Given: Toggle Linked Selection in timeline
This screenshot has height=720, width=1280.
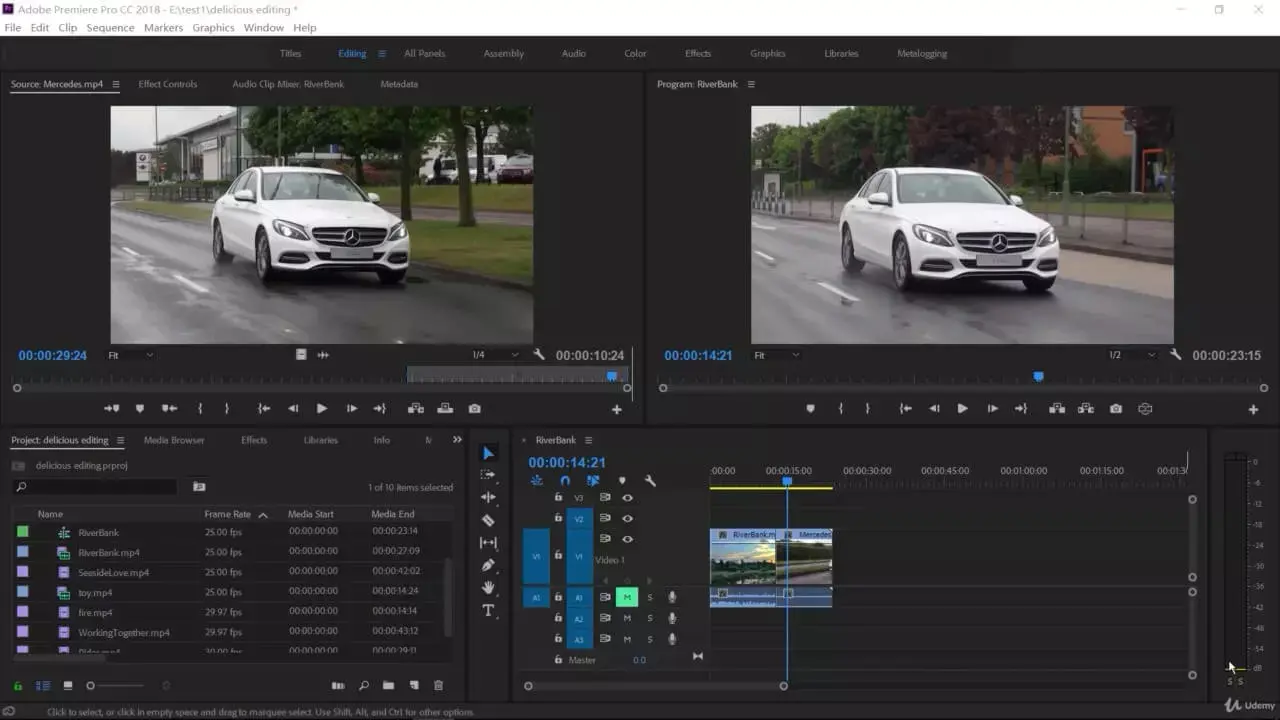Looking at the screenshot, I should tap(593, 481).
